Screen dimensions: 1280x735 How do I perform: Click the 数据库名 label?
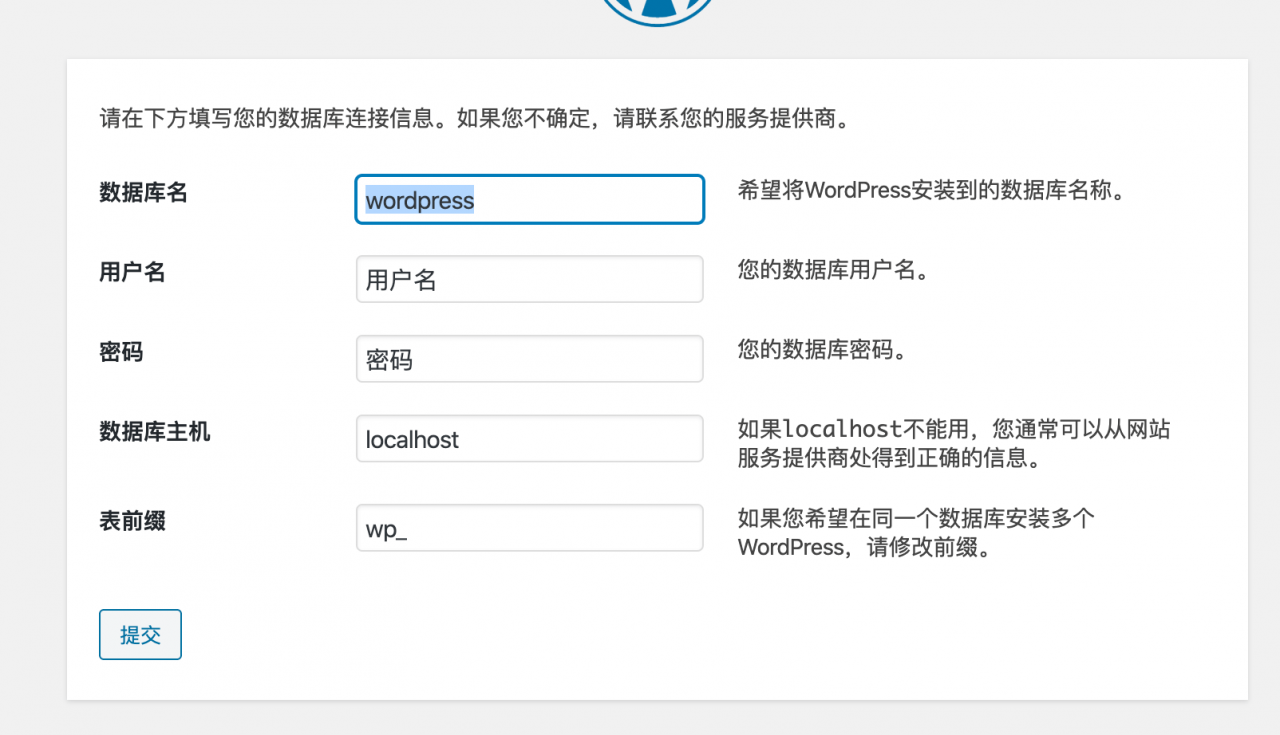[143, 193]
